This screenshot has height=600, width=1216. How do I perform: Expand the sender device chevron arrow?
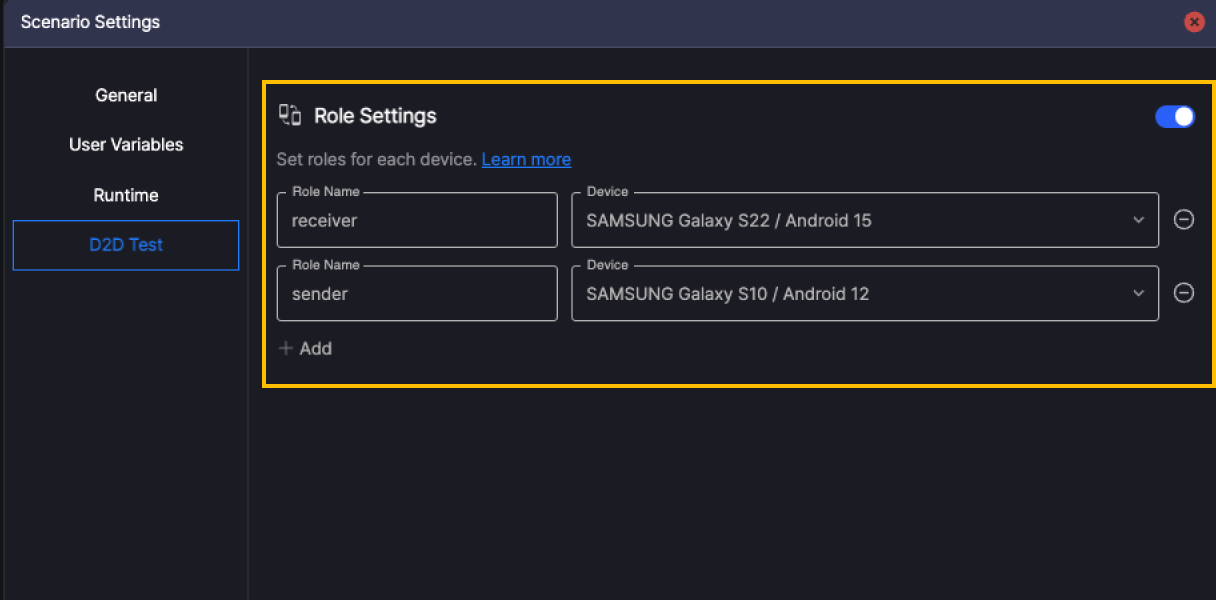[1138, 293]
